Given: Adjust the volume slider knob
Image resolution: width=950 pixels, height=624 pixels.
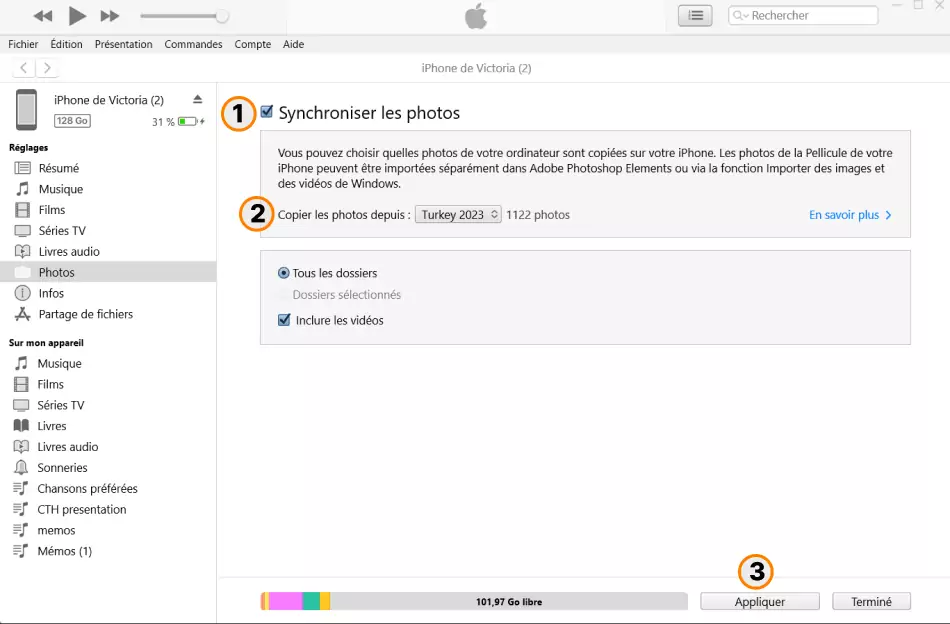Looking at the screenshot, I should click(222, 16).
